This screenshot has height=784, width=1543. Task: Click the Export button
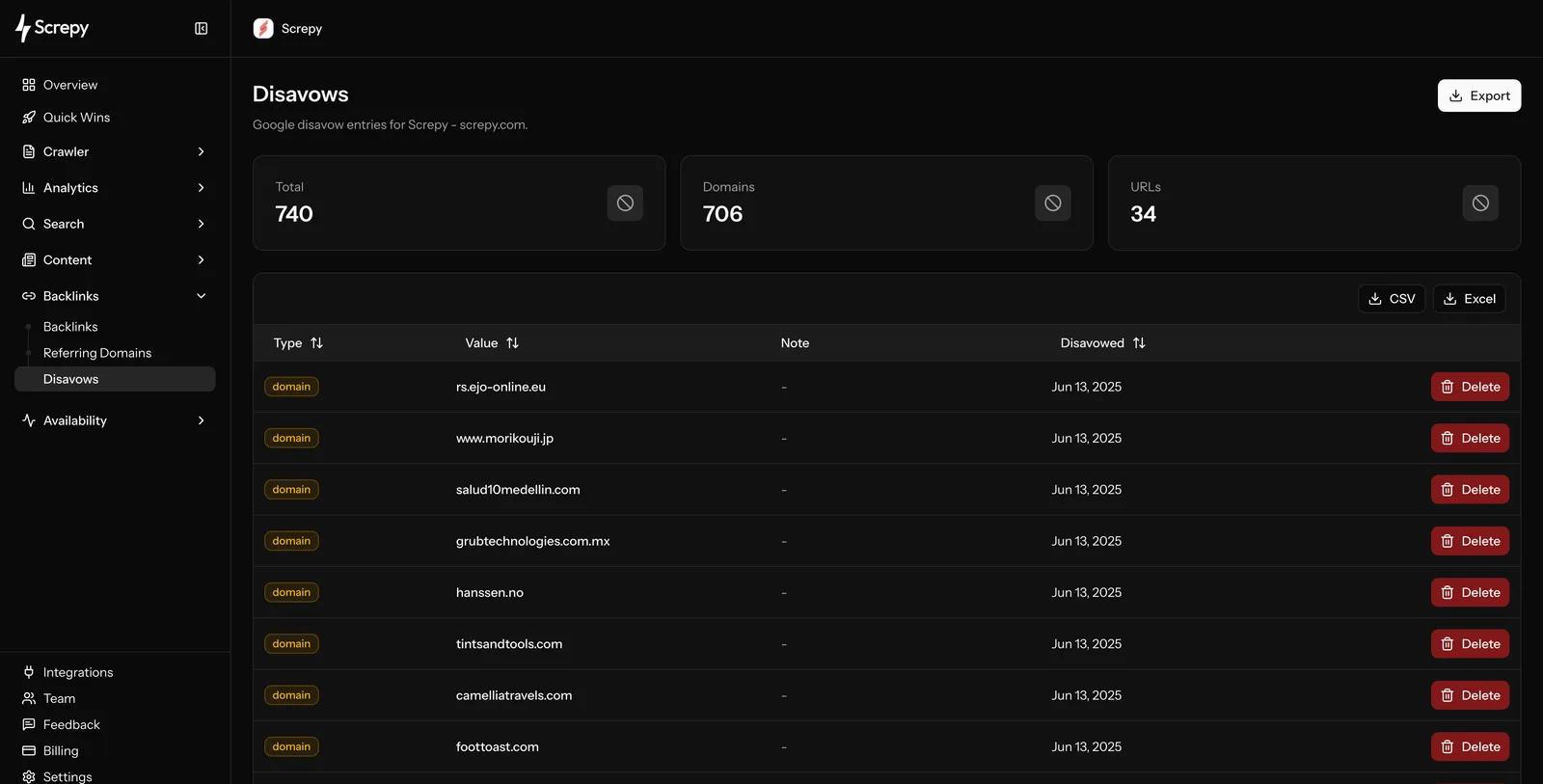coord(1479,95)
